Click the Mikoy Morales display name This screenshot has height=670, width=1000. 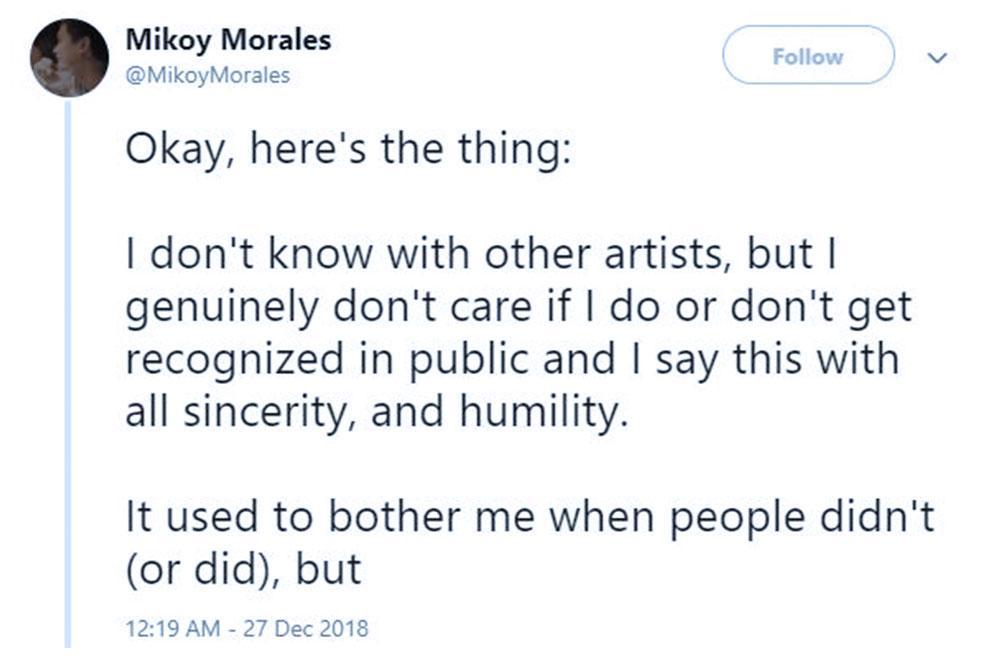(x=227, y=41)
